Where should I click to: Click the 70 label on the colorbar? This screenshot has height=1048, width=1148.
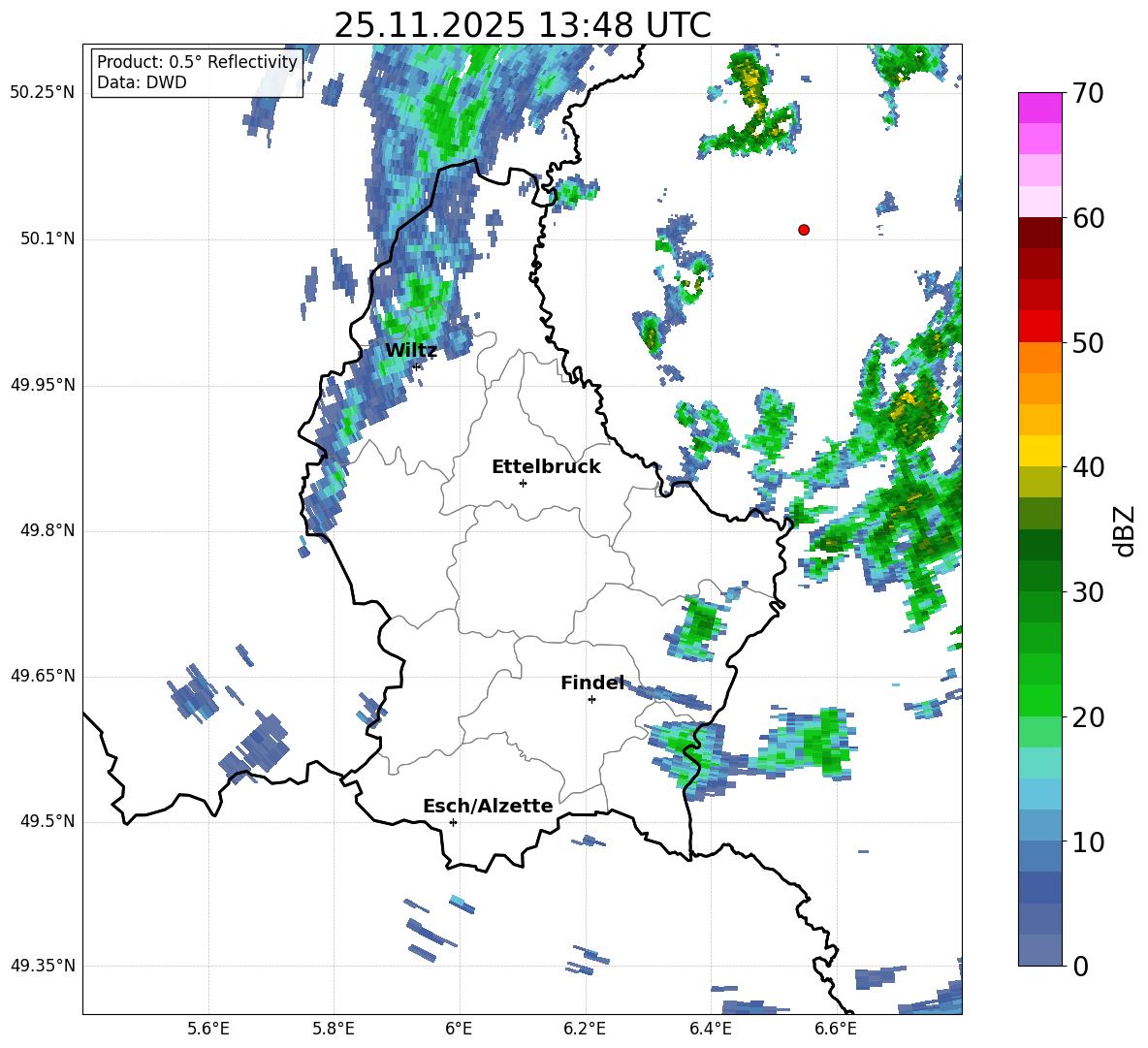(x=1088, y=94)
